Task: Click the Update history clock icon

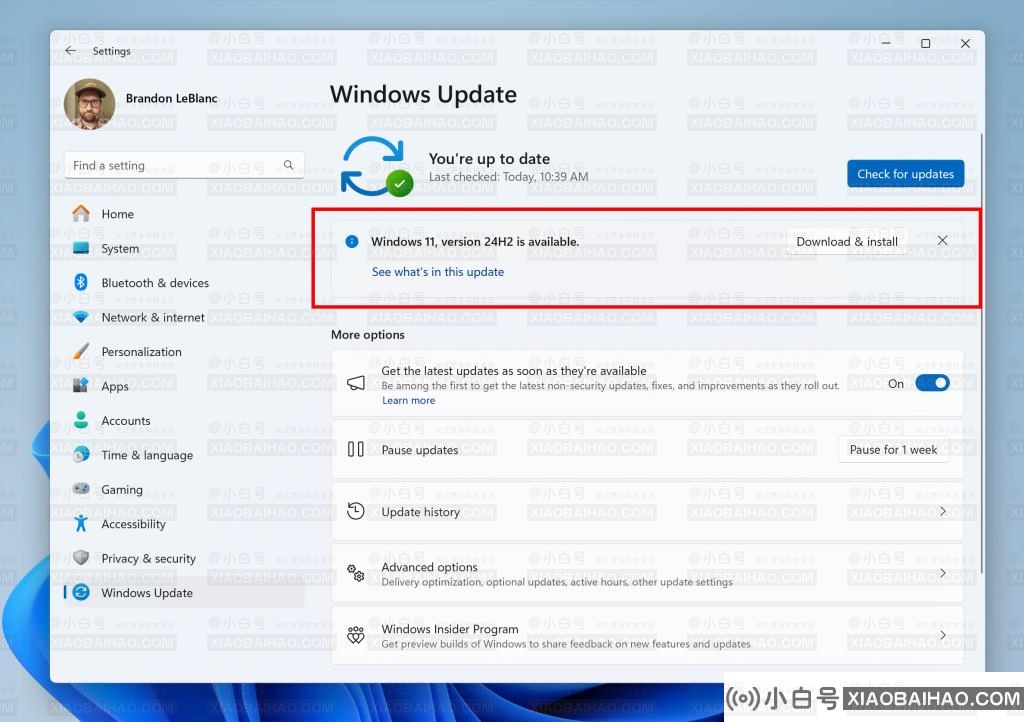Action: [356, 511]
